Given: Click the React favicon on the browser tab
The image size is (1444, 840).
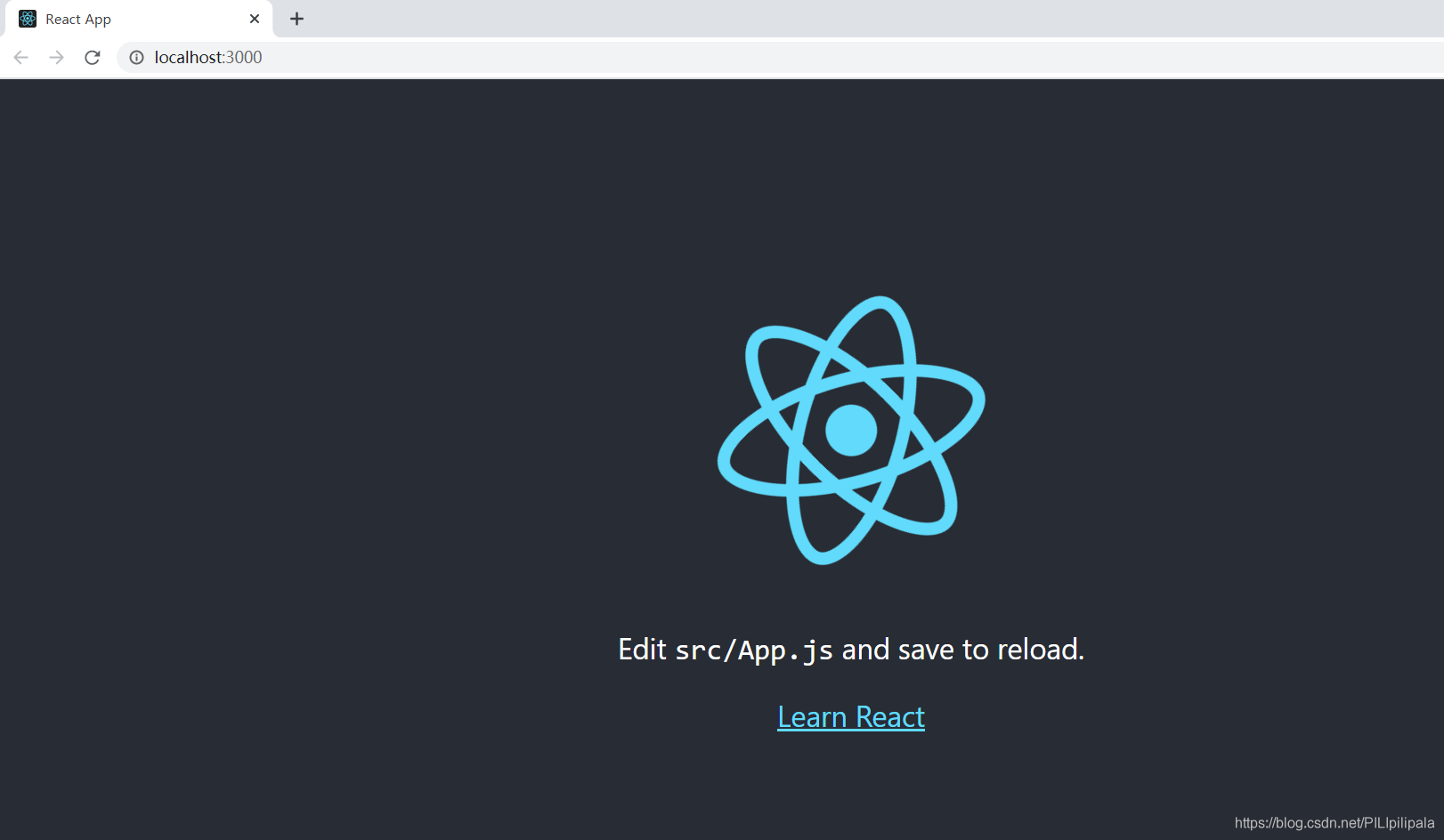Looking at the screenshot, I should point(27,19).
